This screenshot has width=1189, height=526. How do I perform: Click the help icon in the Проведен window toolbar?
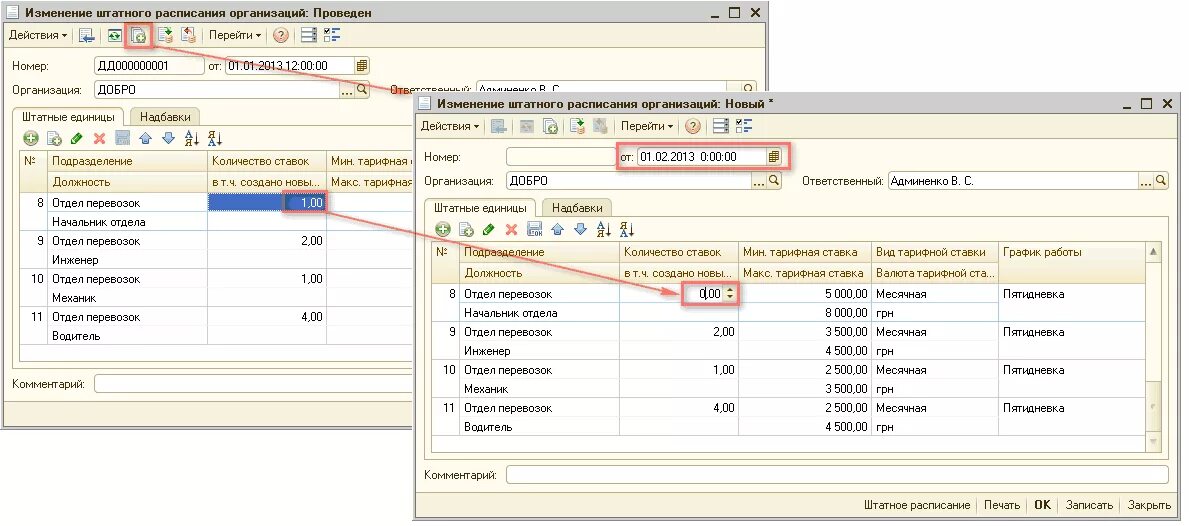point(281,36)
